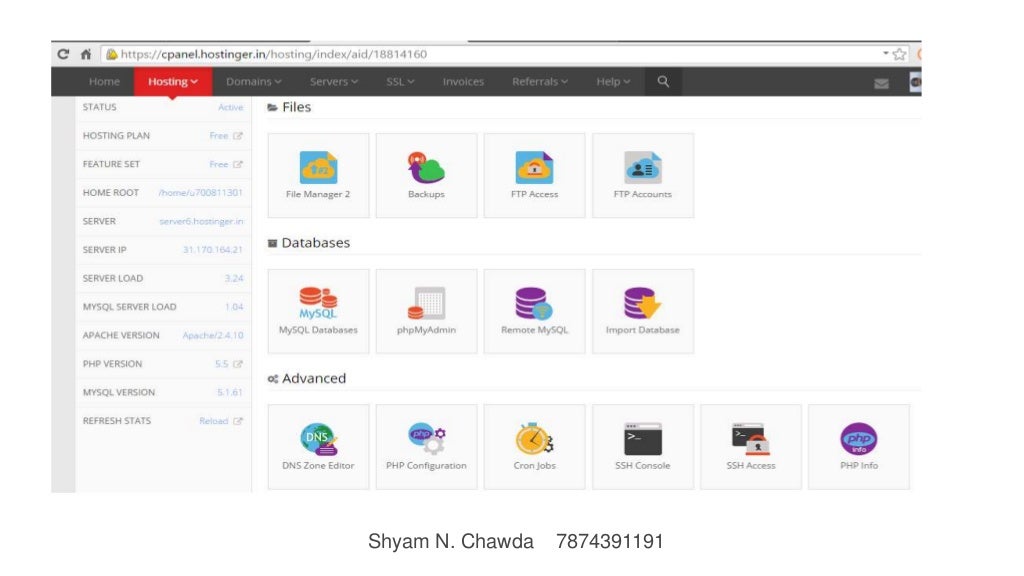The image size is (1024, 576).
Task: Launch phpMyAdmin
Action: [x=426, y=311]
